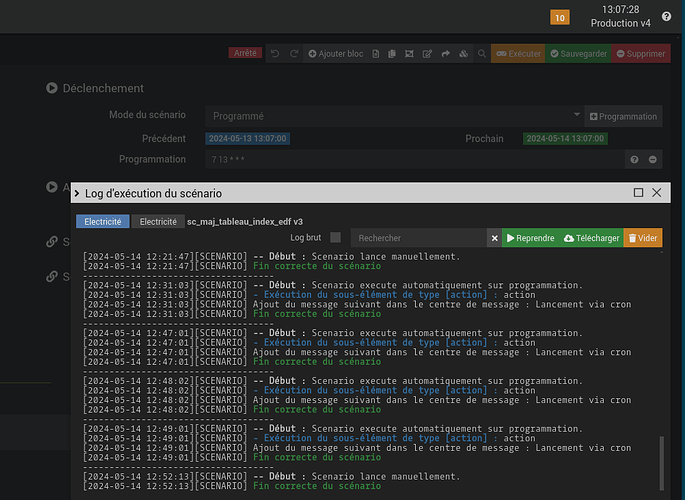Click 12:47:01 Exécution du sous-élément line
Image resolution: width=685 pixels, height=500 pixels.
point(309,342)
